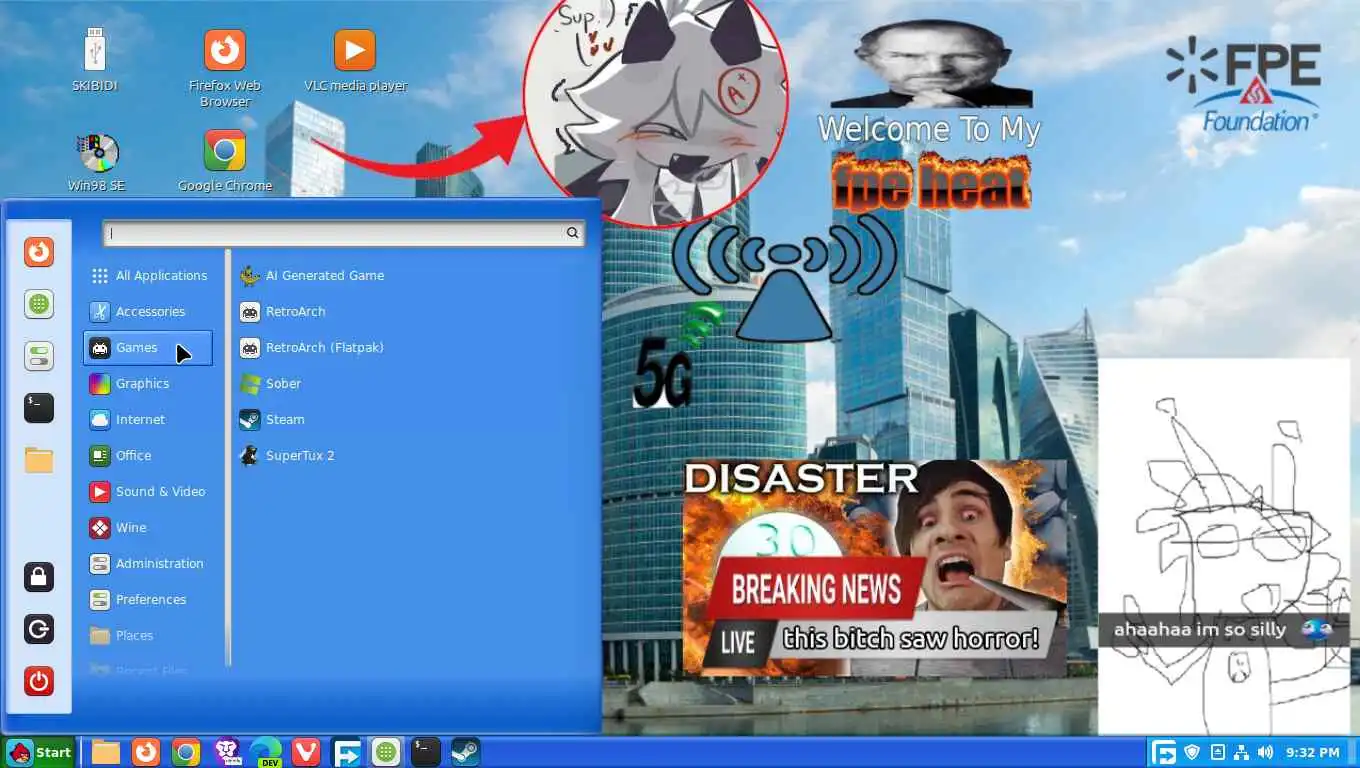This screenshot has width=1360, height=768.
Task: Launch Brave browser lion icon on the taskbar
Action: pyautogui.click(x=227, y=752)
